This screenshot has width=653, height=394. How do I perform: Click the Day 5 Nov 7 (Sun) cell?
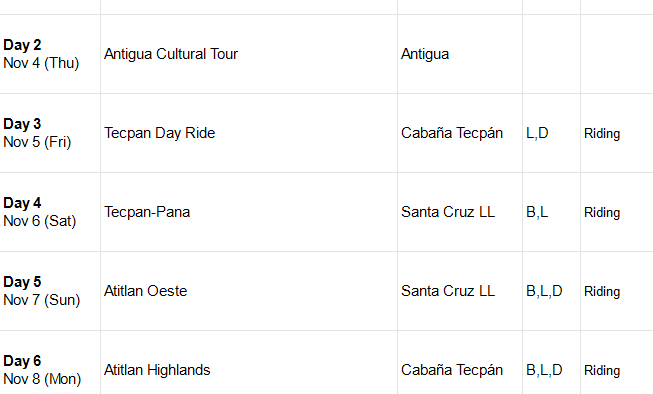50,291
